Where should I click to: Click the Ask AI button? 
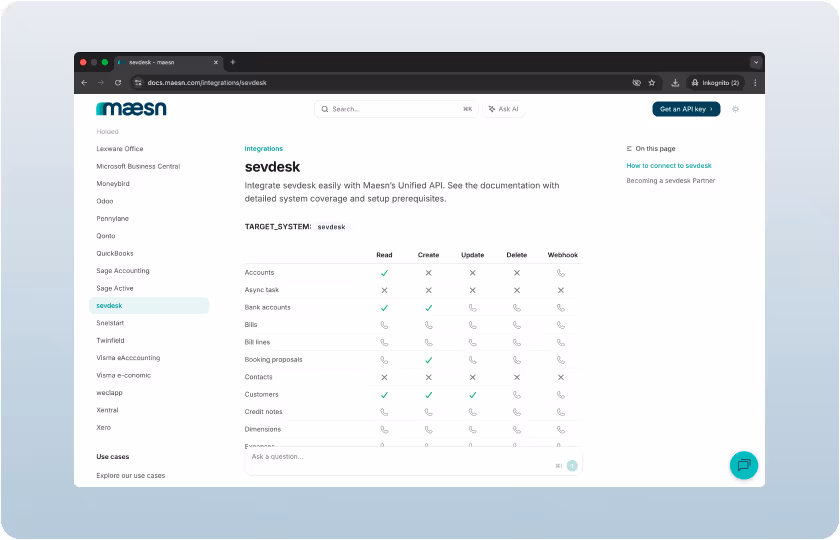[x=504, y=109]
